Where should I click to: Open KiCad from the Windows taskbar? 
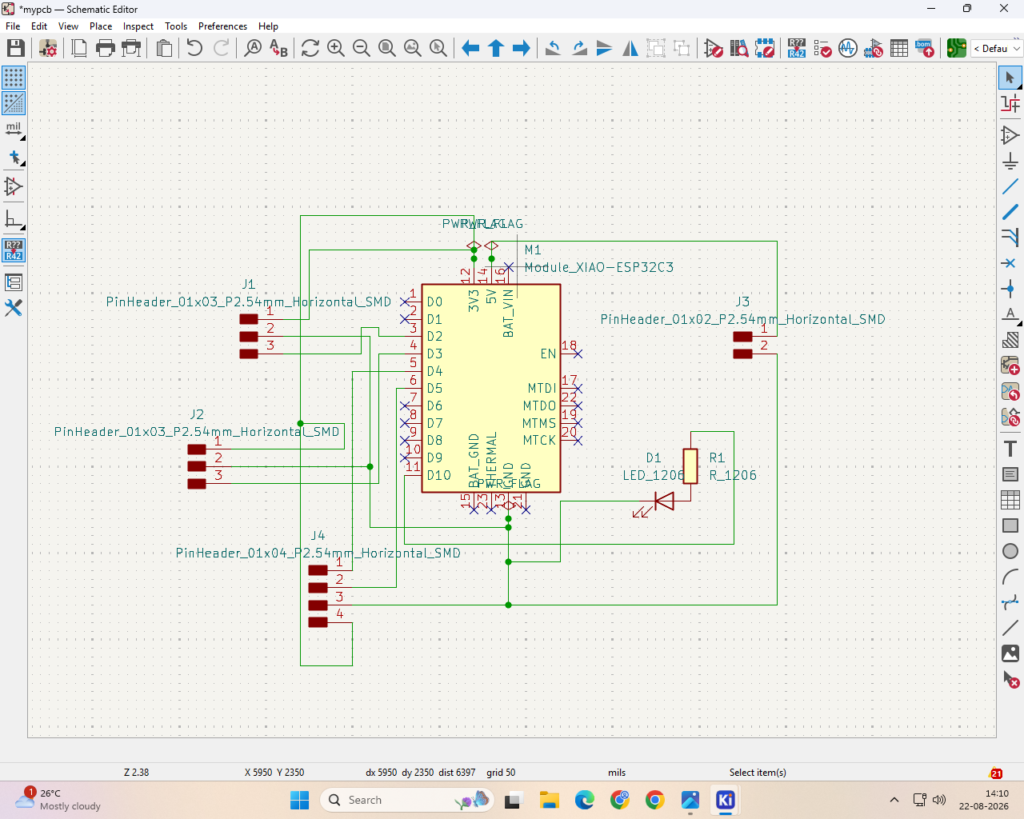[x=726, y=800]
